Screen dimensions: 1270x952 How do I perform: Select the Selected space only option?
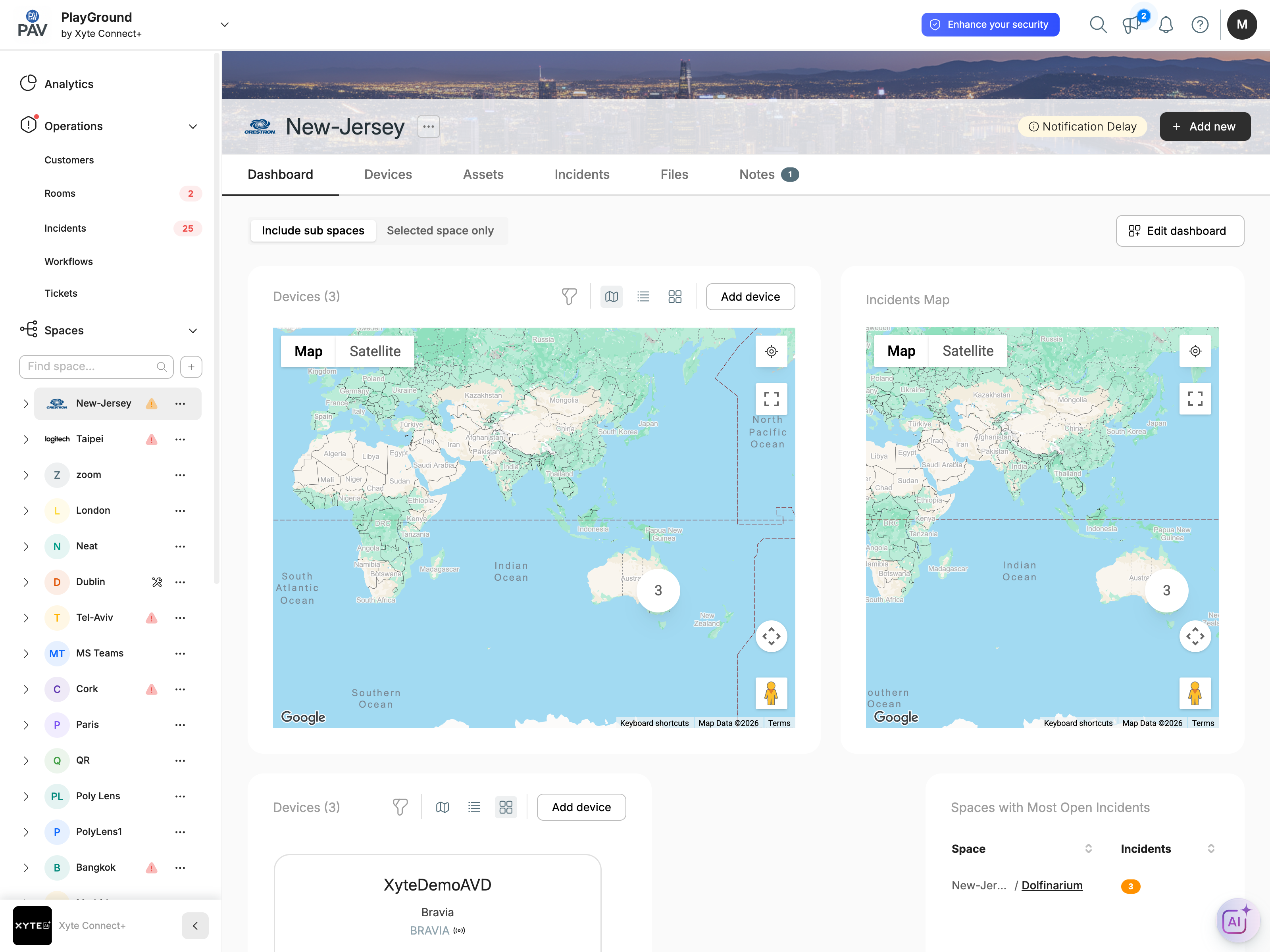(441, 231)
